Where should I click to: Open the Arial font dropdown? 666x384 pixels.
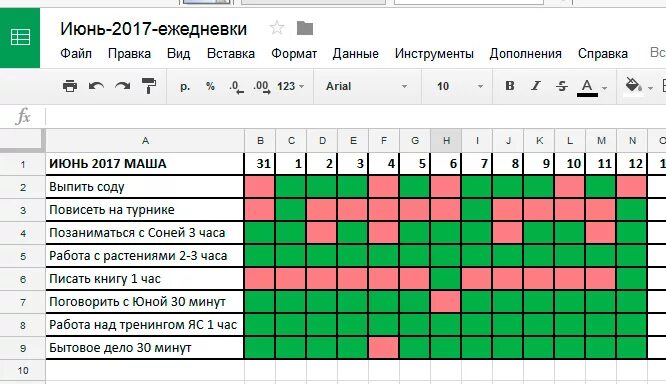point(366,86)
